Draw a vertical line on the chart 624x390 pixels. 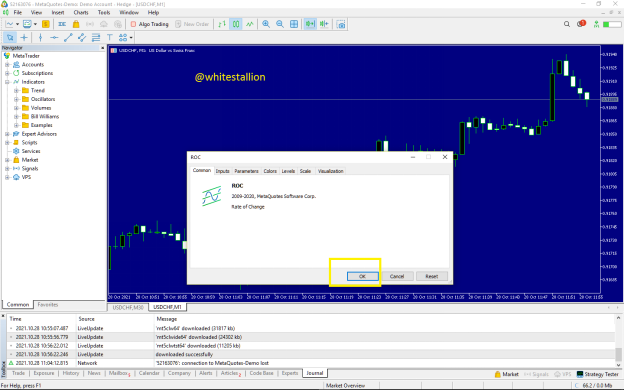point(40,37)
